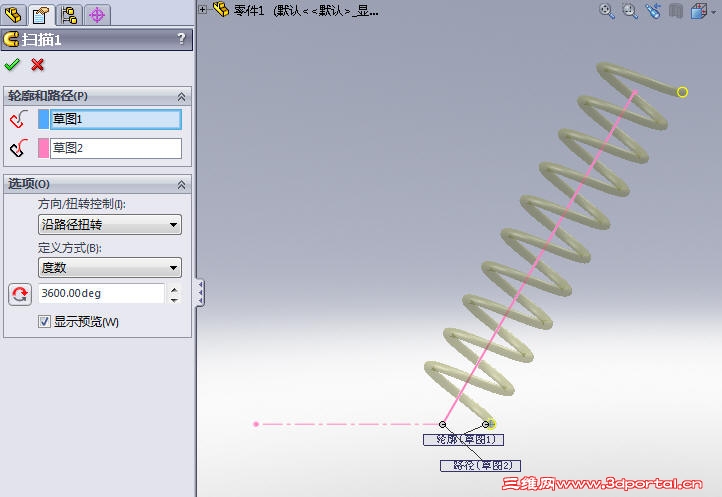Click the help question mark for 扫描1

coord(181,38)
